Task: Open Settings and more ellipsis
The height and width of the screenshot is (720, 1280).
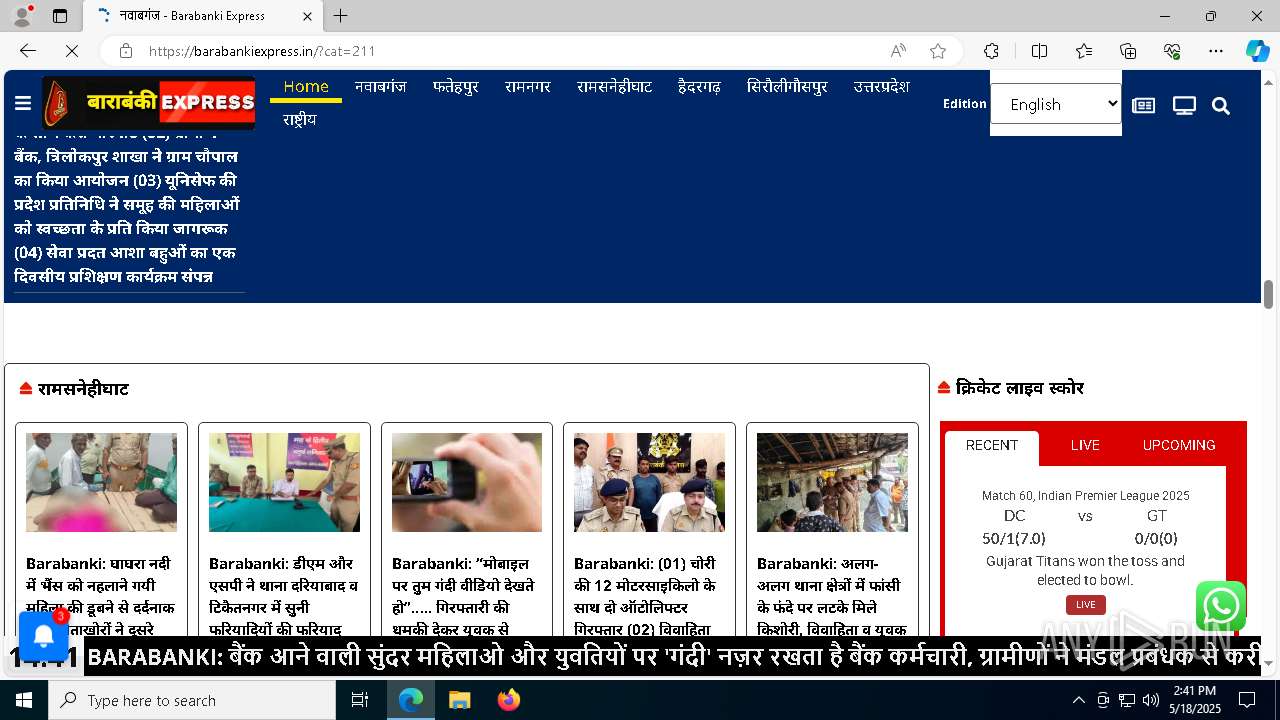Action: (x=1216, y=51)
